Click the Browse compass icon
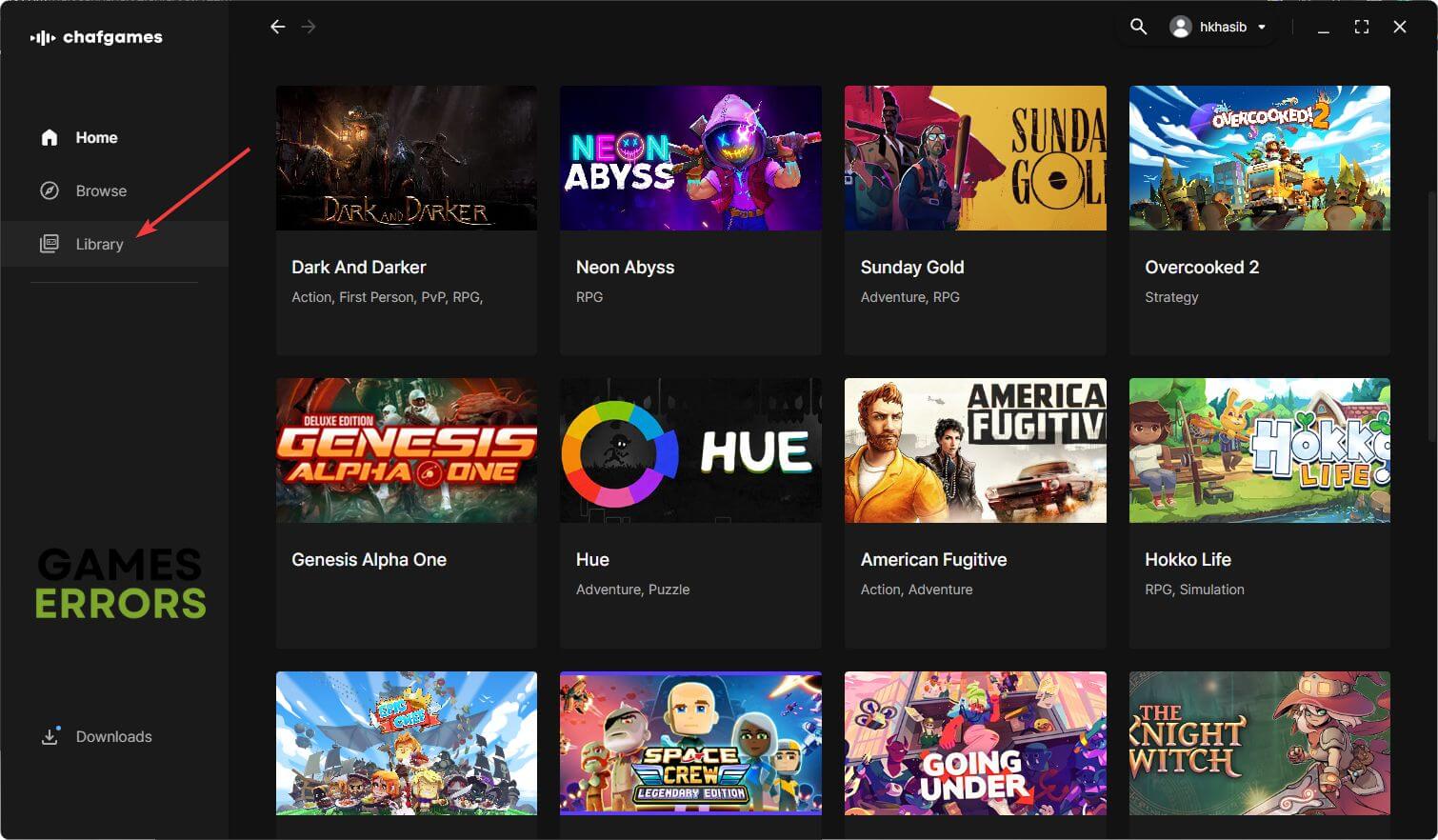The image size is (1438, 840). 50,190
